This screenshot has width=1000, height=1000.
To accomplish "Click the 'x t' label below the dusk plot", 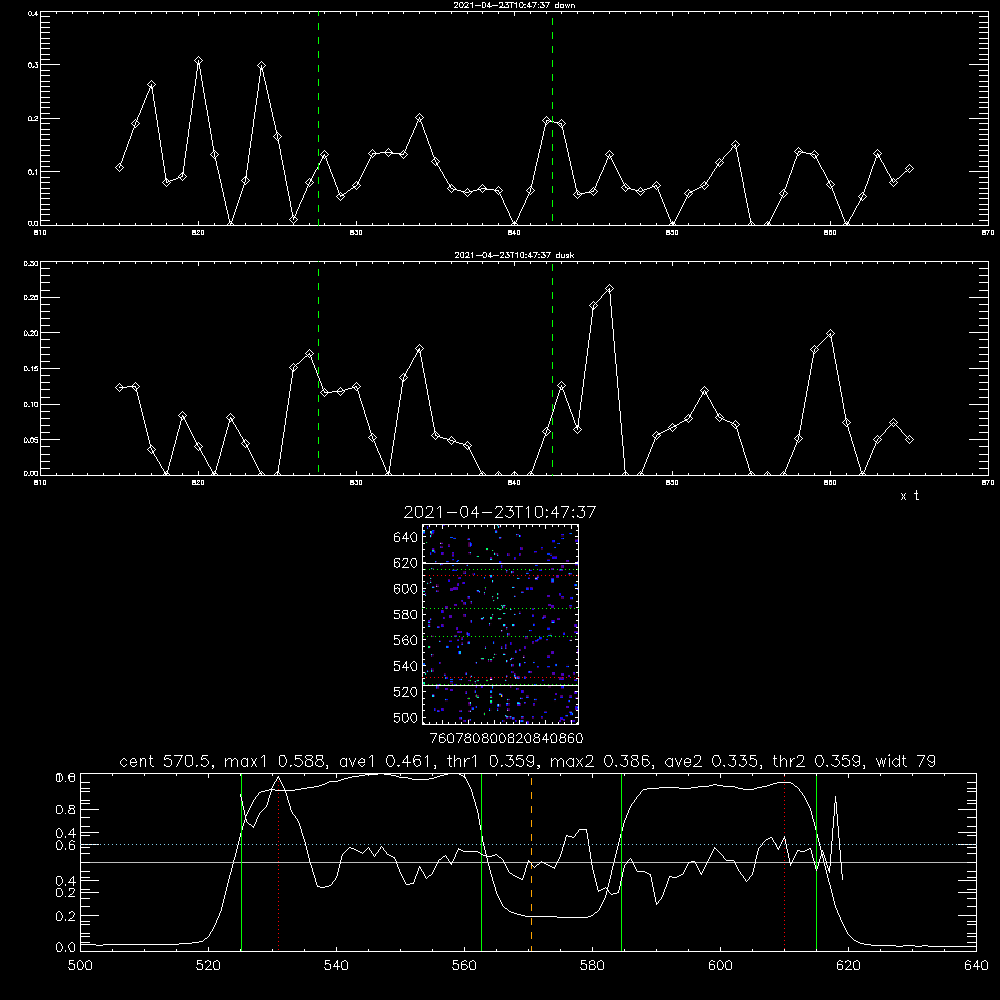I will tap(909, 496).
